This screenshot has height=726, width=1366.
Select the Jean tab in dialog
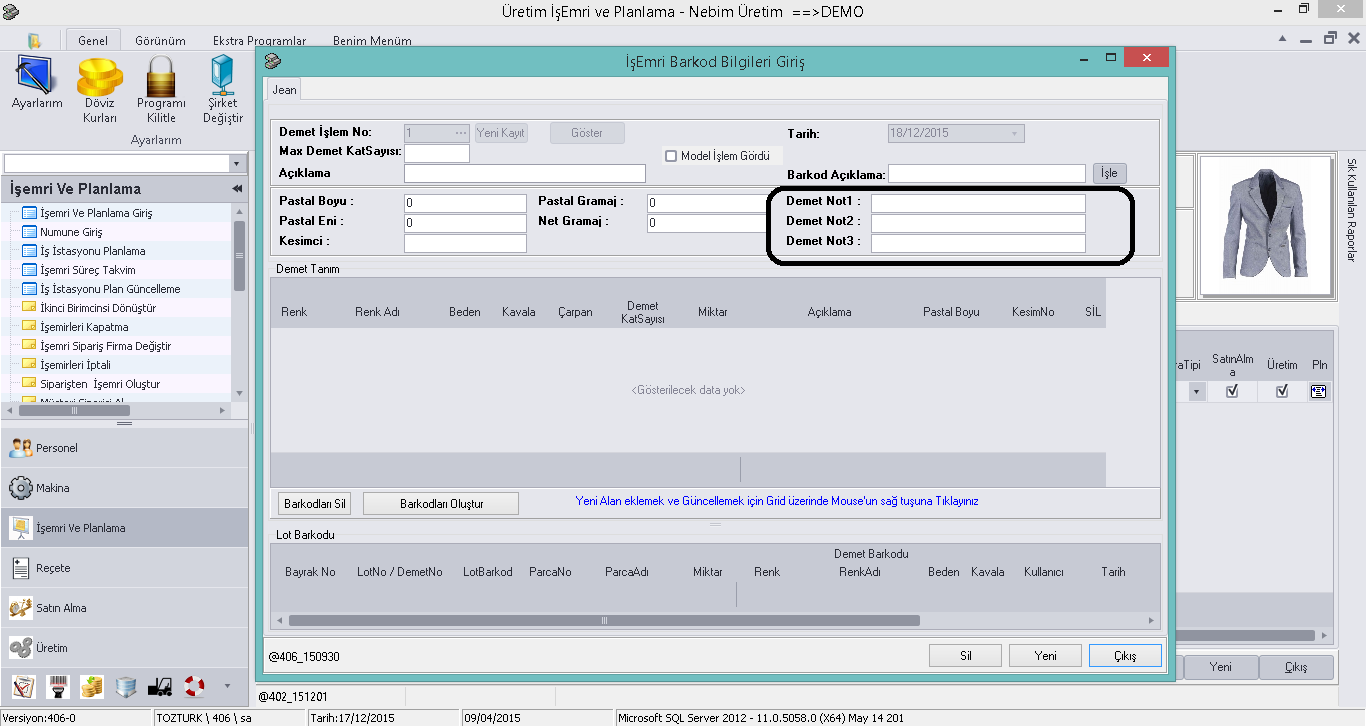coord(284,90)
